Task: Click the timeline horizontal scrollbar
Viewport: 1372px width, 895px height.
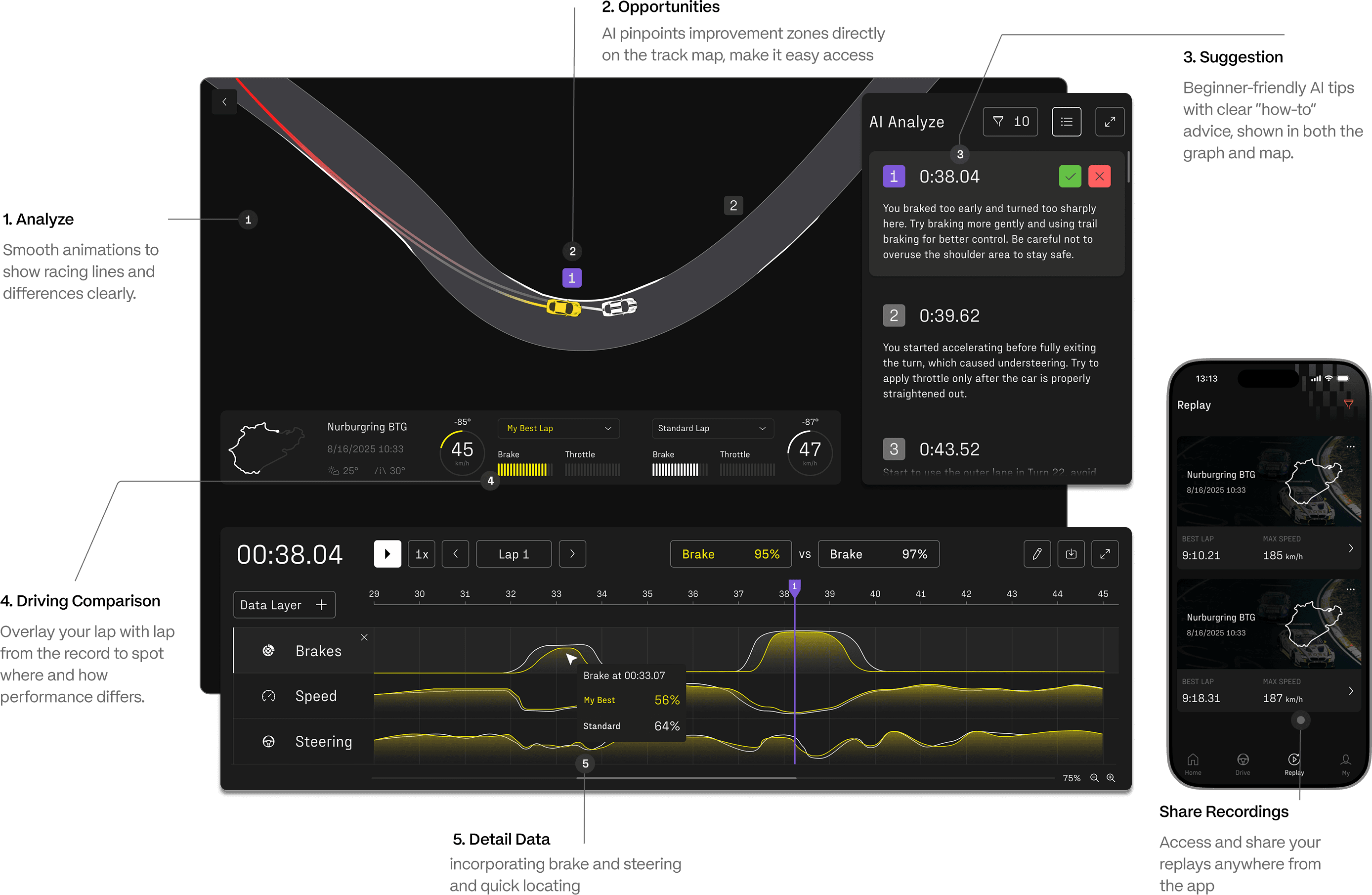Action: [x=686, y=778]
